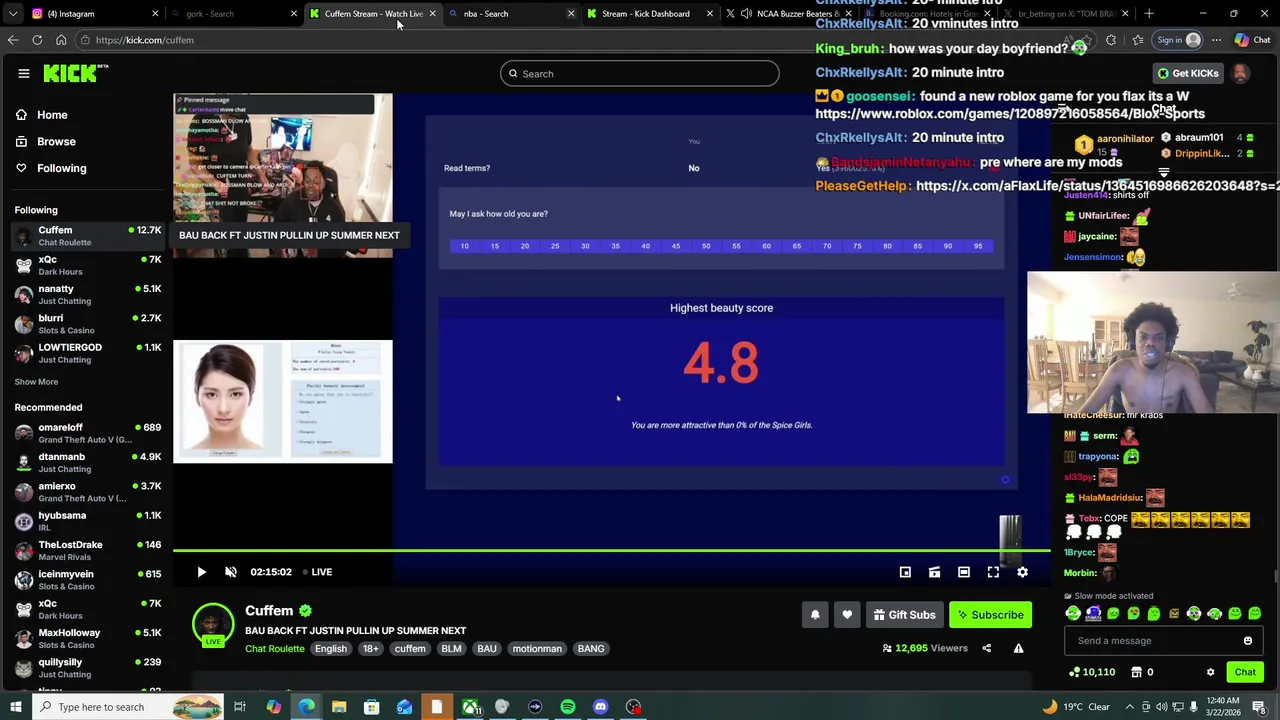Click the English tag
The image size is (1280, 720).
point(330,649)
